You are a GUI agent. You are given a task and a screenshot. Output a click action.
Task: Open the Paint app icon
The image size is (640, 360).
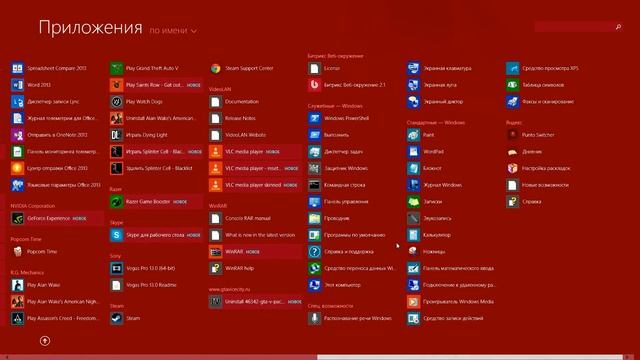click(x=413, y=135)
